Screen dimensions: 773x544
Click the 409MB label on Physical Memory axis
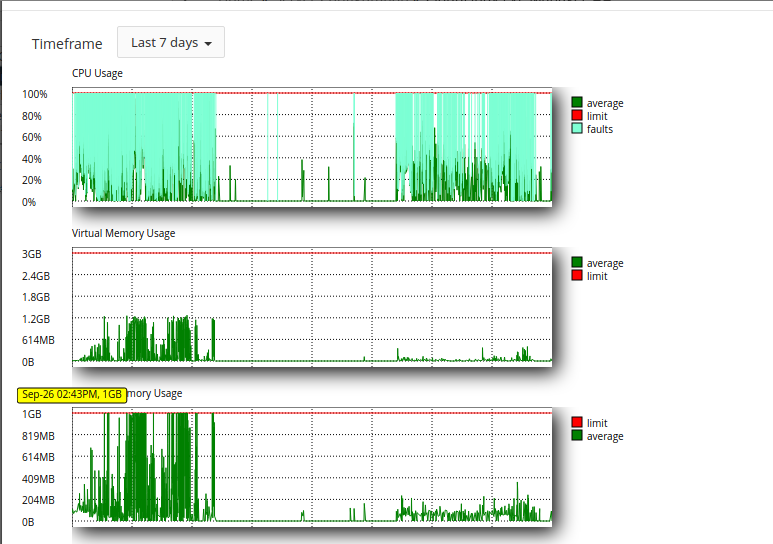click(x=38, y=479)
